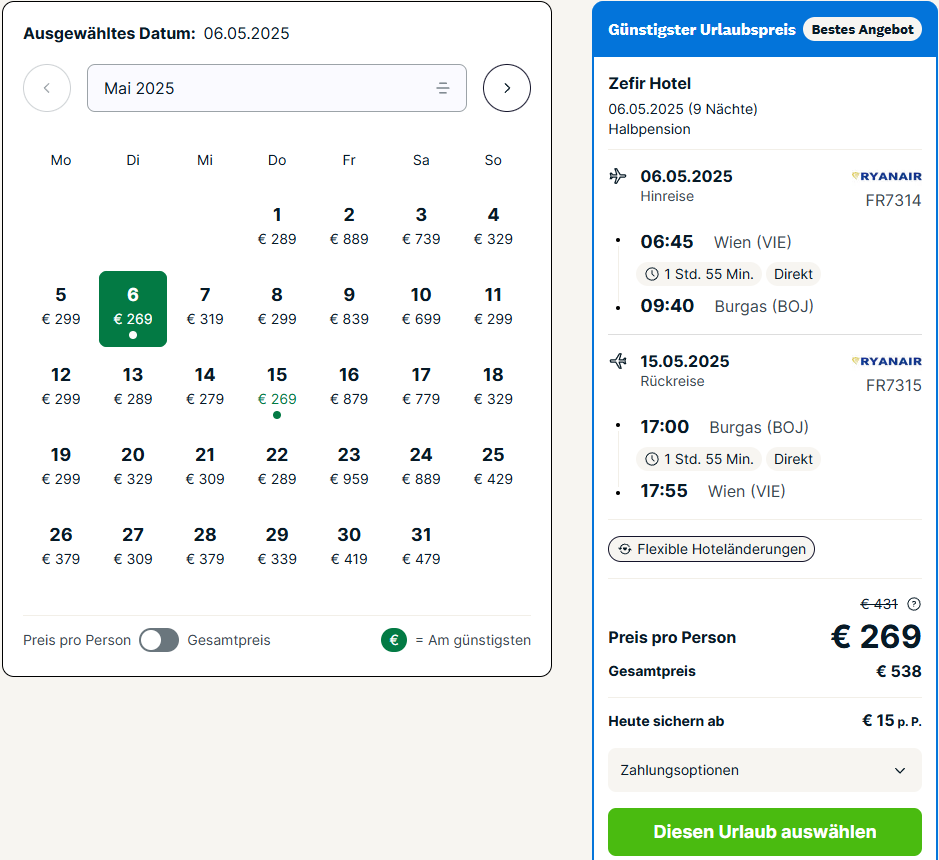
Task: Click the Zahlungsoptionen chevron arrow
Action: [899, 770]
